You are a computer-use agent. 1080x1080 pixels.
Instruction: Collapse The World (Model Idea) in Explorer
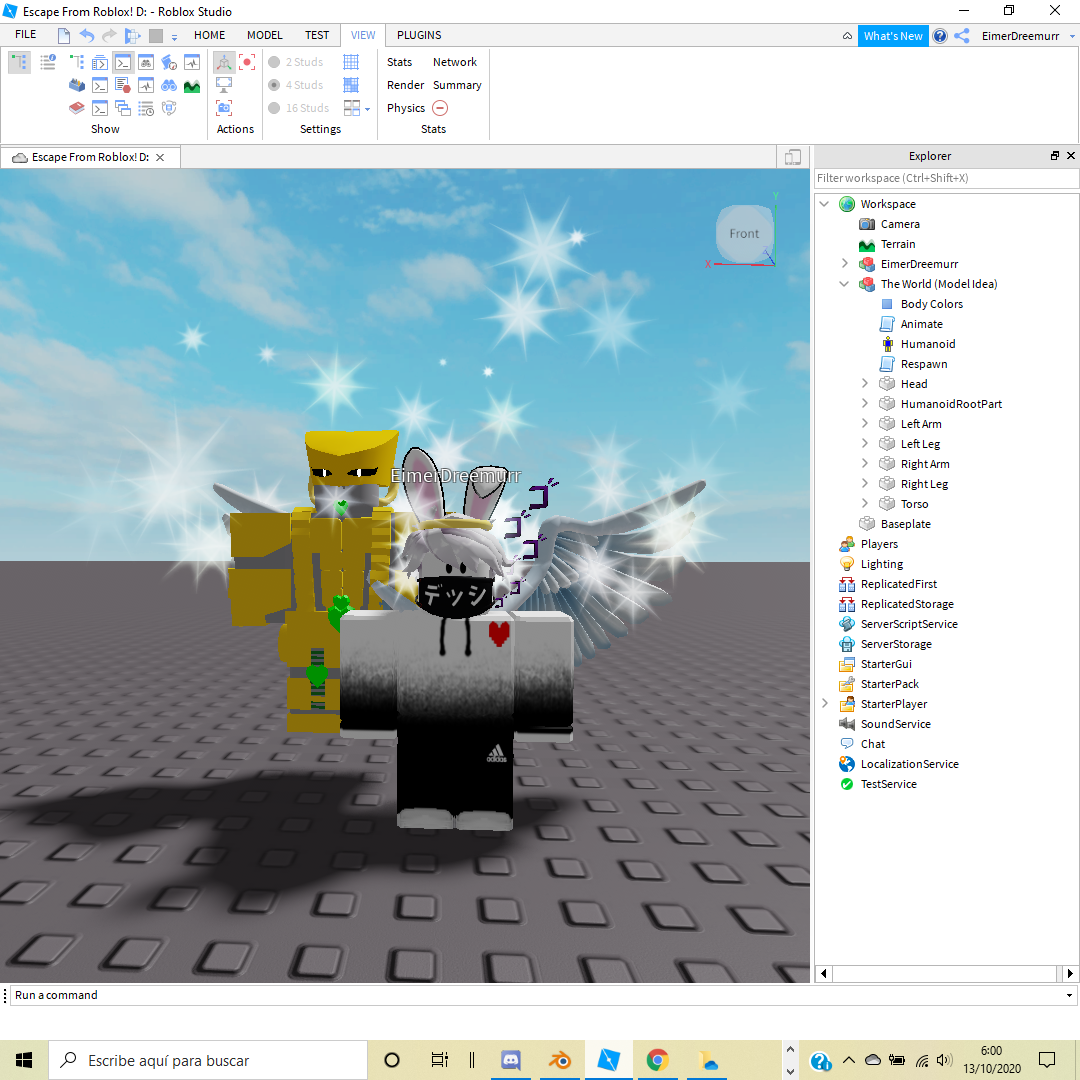[x=844, y=284]
